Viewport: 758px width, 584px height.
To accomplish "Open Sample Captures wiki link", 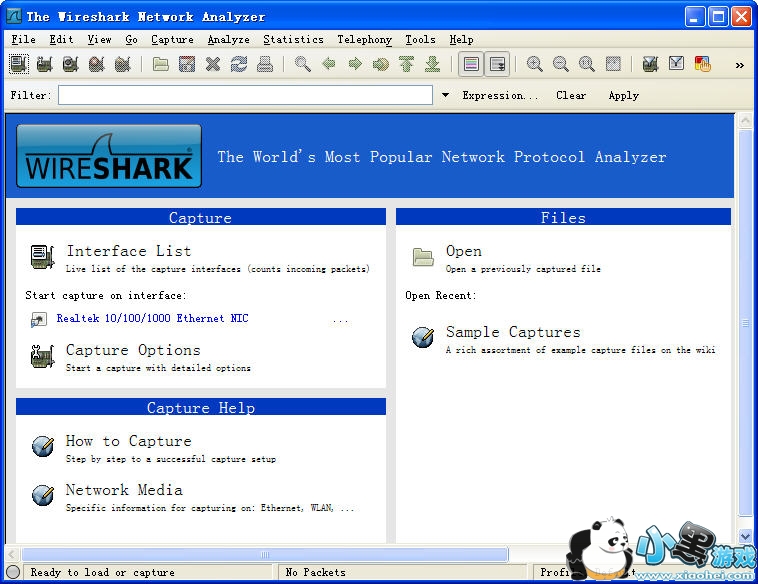I will (512, 333).
